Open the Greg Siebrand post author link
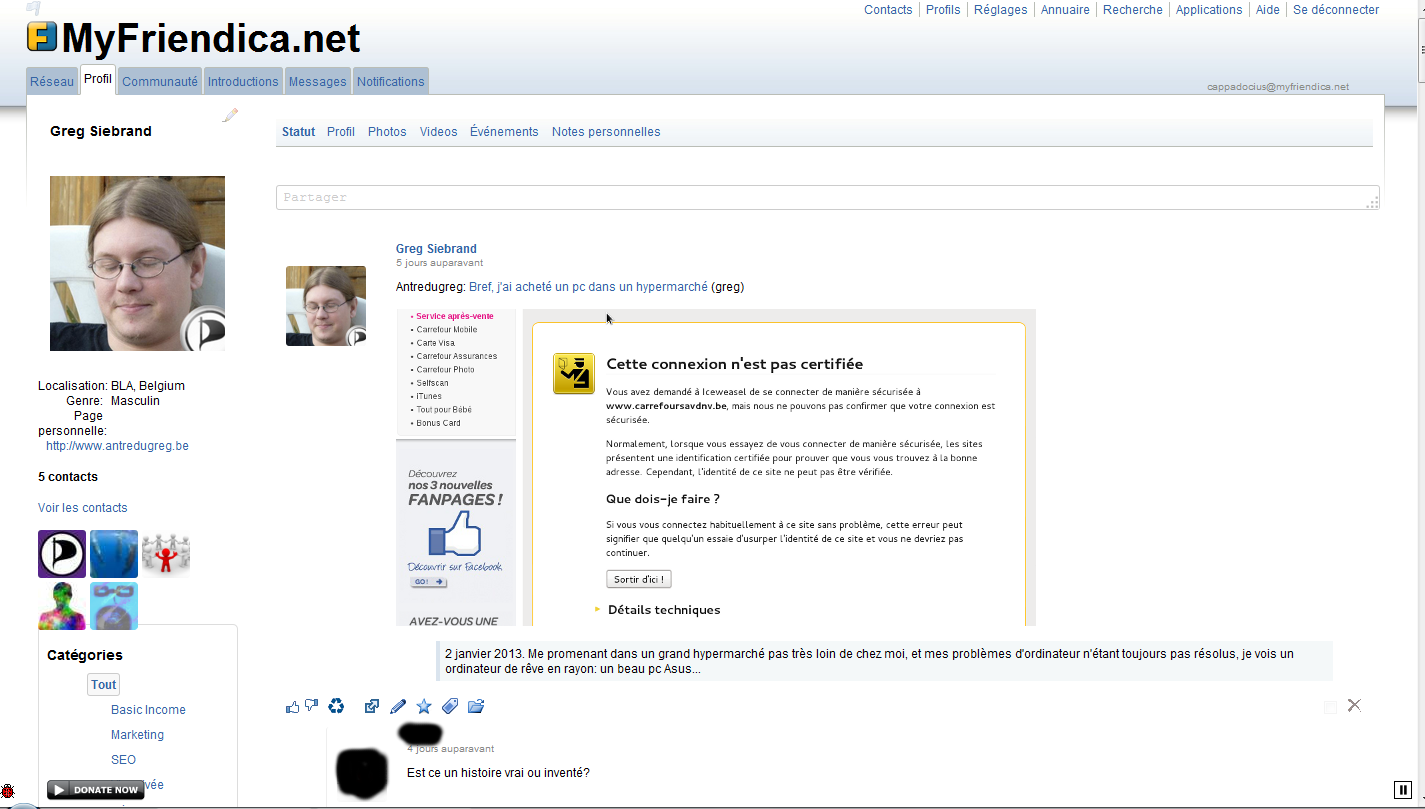 pyautogui.click(x=436, y=249)
